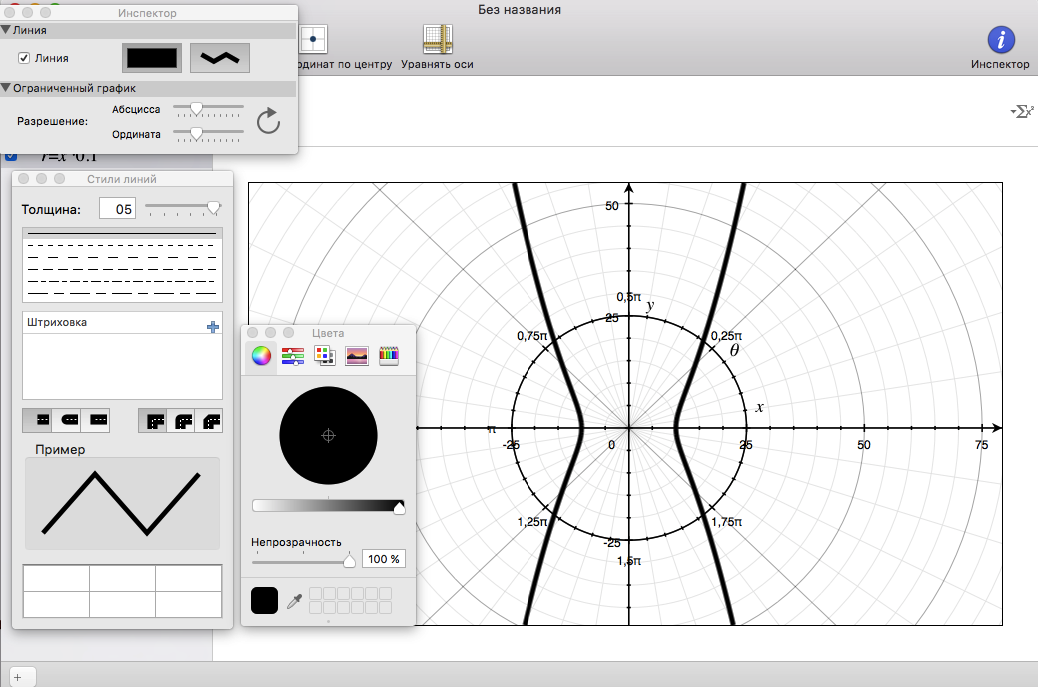
Task: Collapse the Ограниченный график section
Action: 5,88
